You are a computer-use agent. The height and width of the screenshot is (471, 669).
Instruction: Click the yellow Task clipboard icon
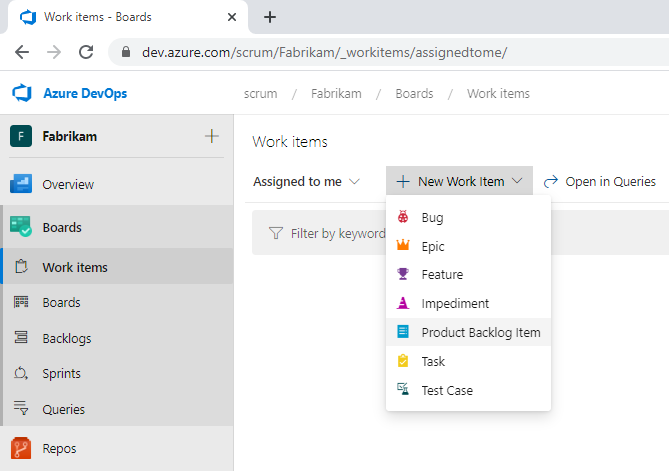click(x=403, y=361)
